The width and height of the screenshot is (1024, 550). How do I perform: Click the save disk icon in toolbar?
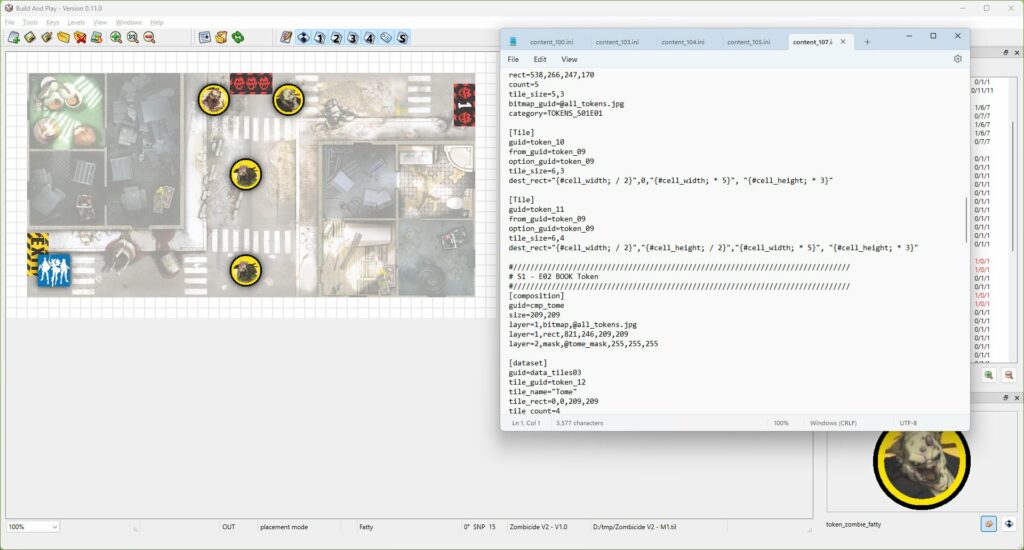pyautogui.click(x=97, y=38)
